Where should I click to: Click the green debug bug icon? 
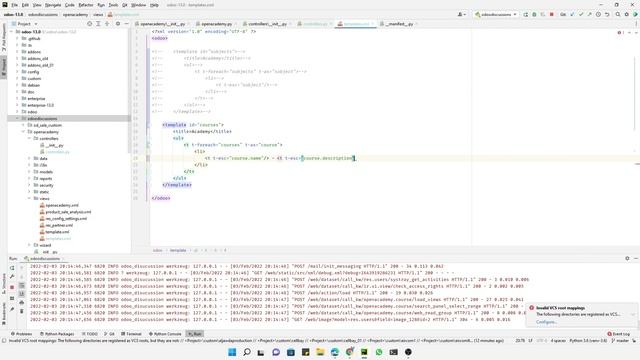click(534, 14)
